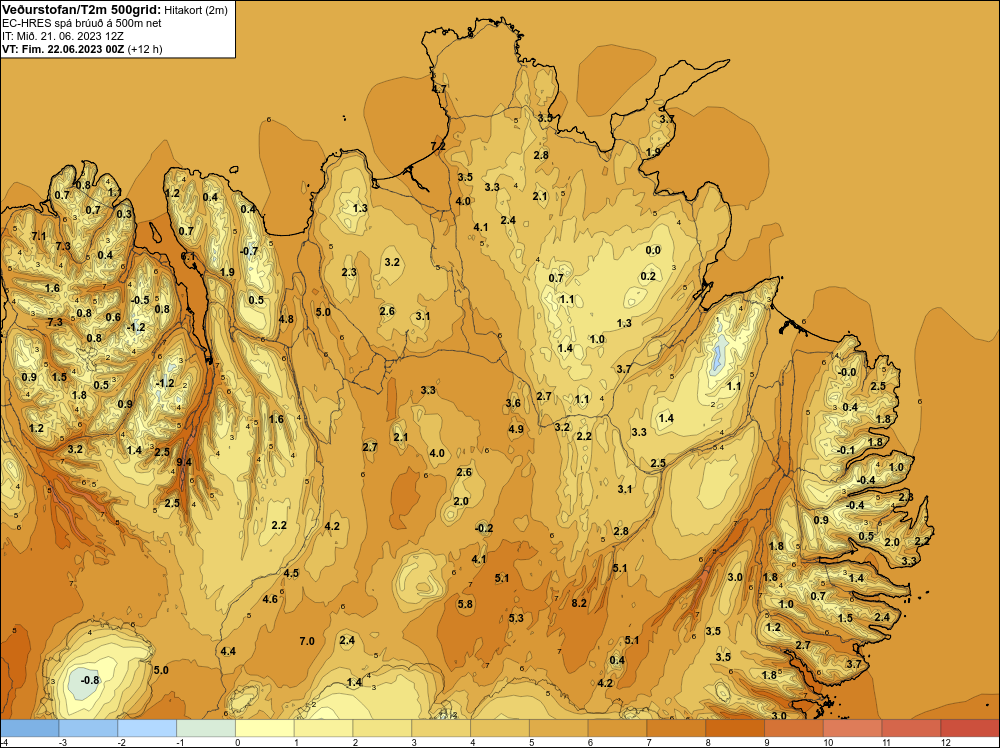
Task: Click the 4.7 temperature value on north coast
Action: [439, 89]
